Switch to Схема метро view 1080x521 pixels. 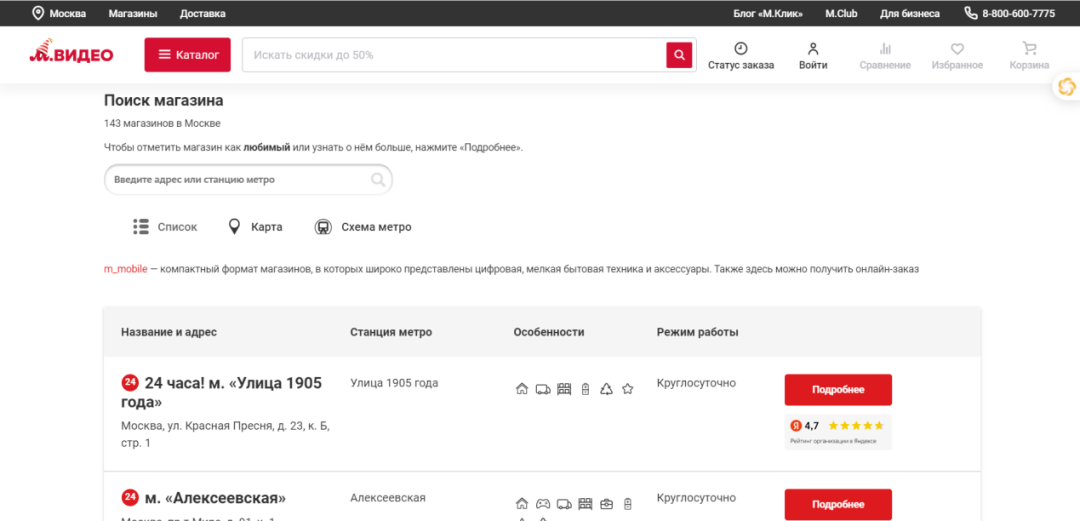tap(363, 227)
